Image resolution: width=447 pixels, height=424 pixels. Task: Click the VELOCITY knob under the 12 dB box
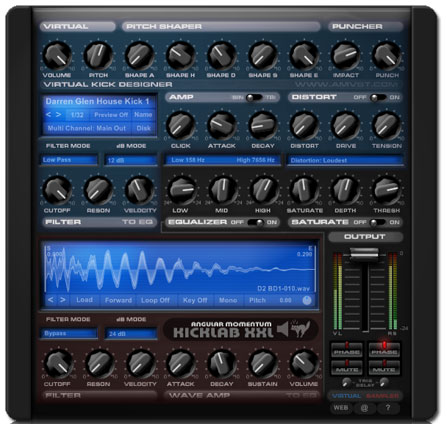(139, 190)
